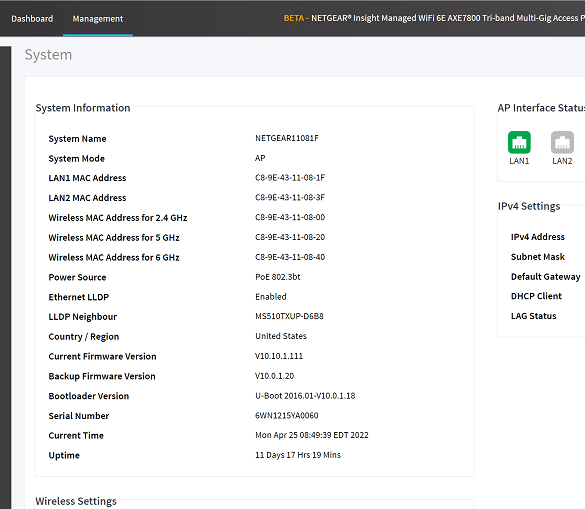Click the United States country value
The width and height of the screenshot is (585, 509).
click(x=281, y=336)
